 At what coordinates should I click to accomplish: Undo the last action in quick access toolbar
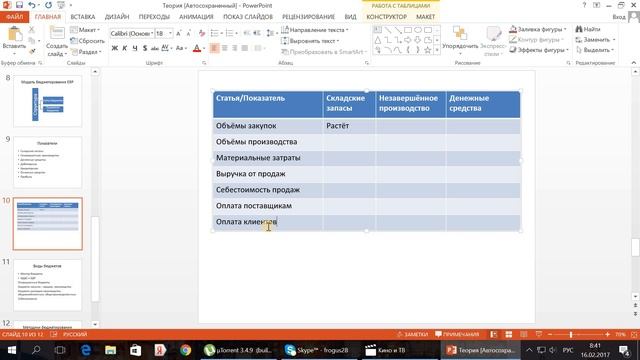32,5
